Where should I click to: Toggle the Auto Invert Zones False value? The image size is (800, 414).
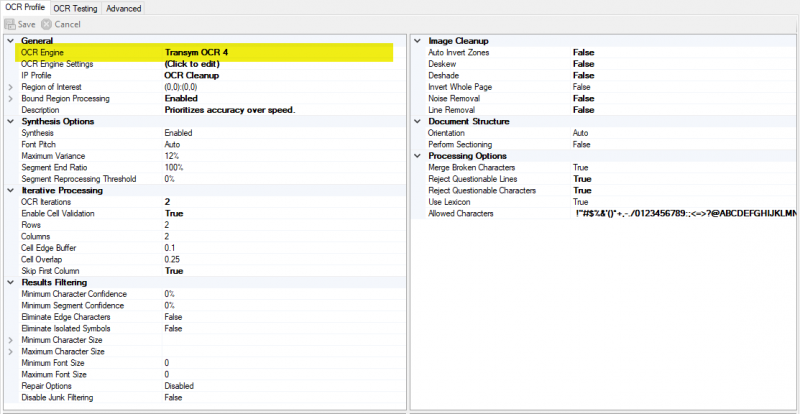583,52
